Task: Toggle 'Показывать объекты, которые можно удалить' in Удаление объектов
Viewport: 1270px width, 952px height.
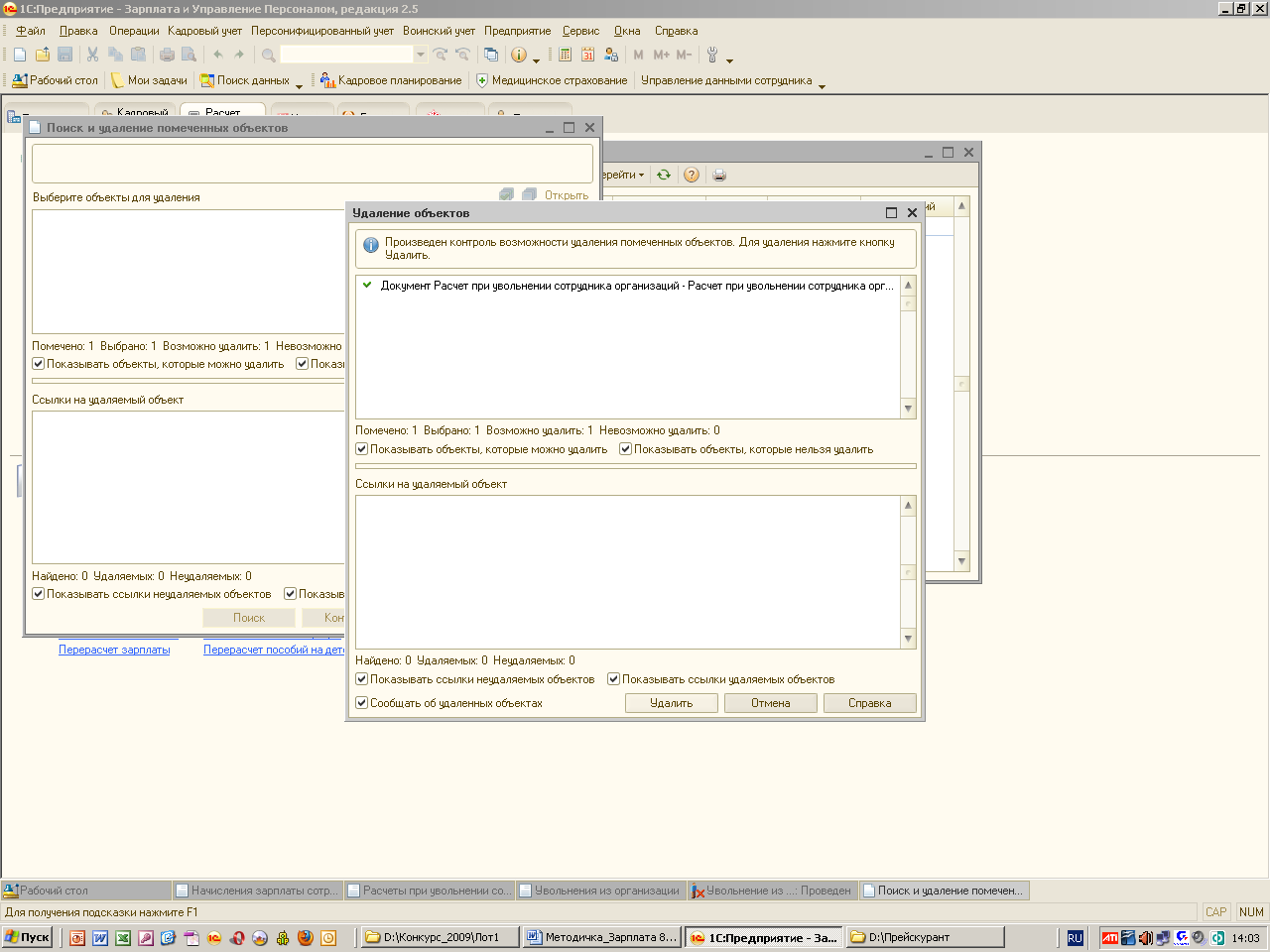Action: tap(362, 449)
